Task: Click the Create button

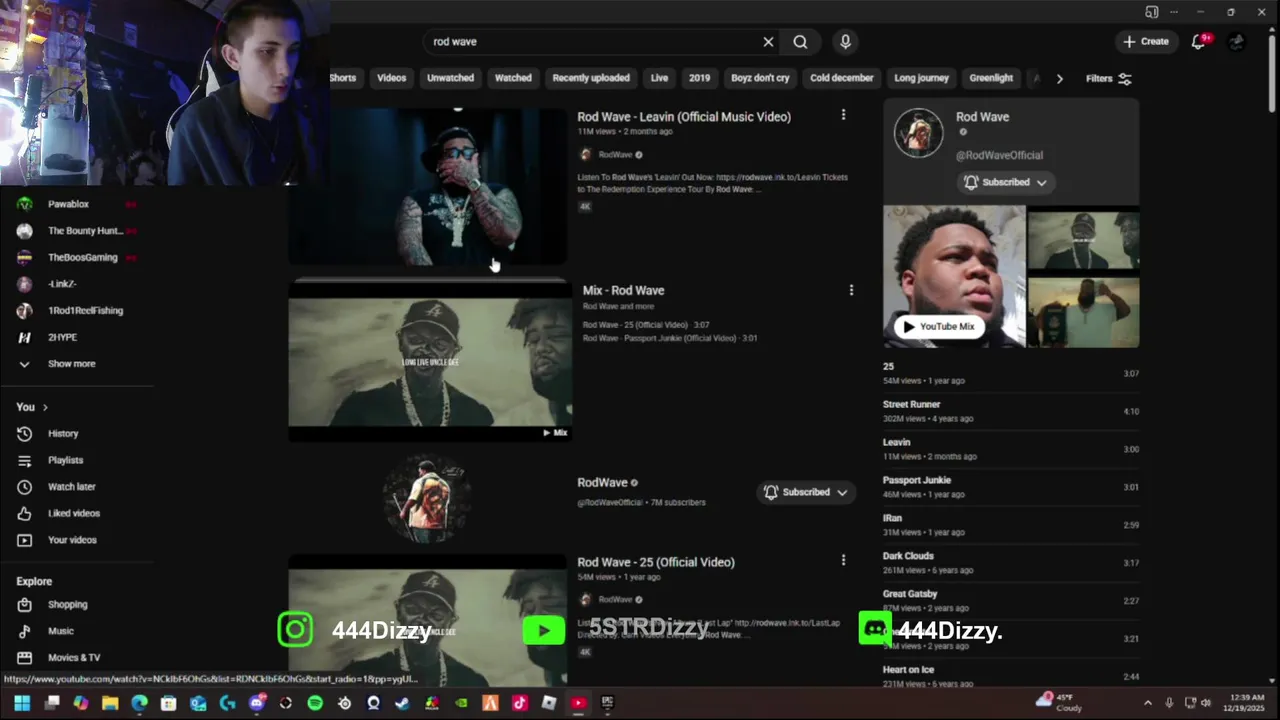Action: click(1145, 42)
